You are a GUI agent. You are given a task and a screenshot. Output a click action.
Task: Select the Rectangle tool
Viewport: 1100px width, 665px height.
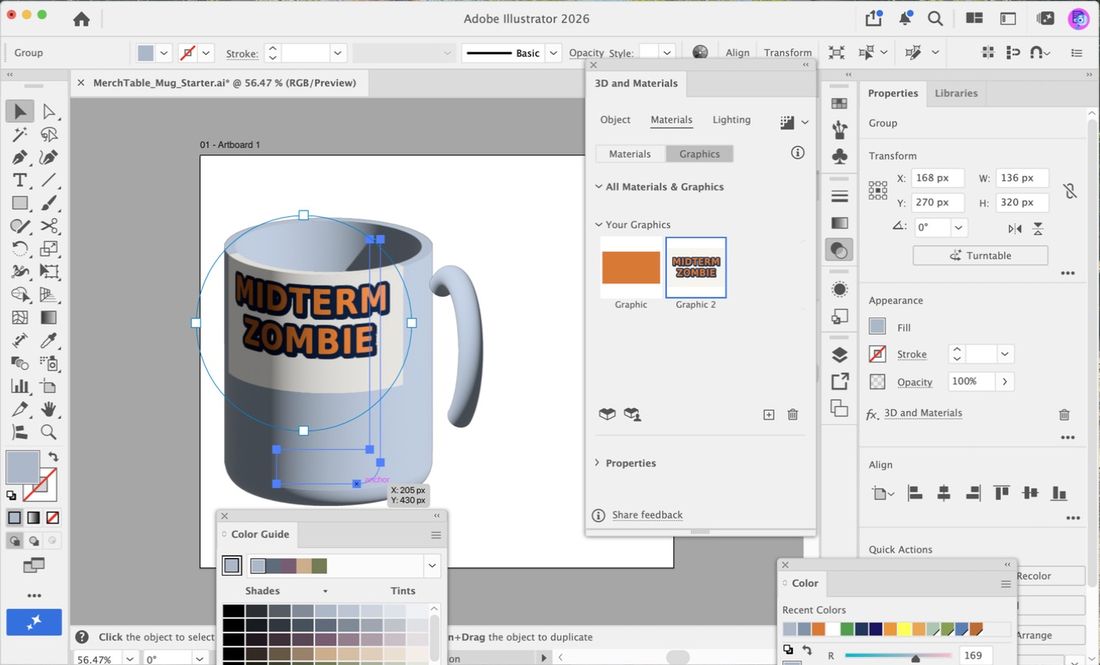point(20,203)
